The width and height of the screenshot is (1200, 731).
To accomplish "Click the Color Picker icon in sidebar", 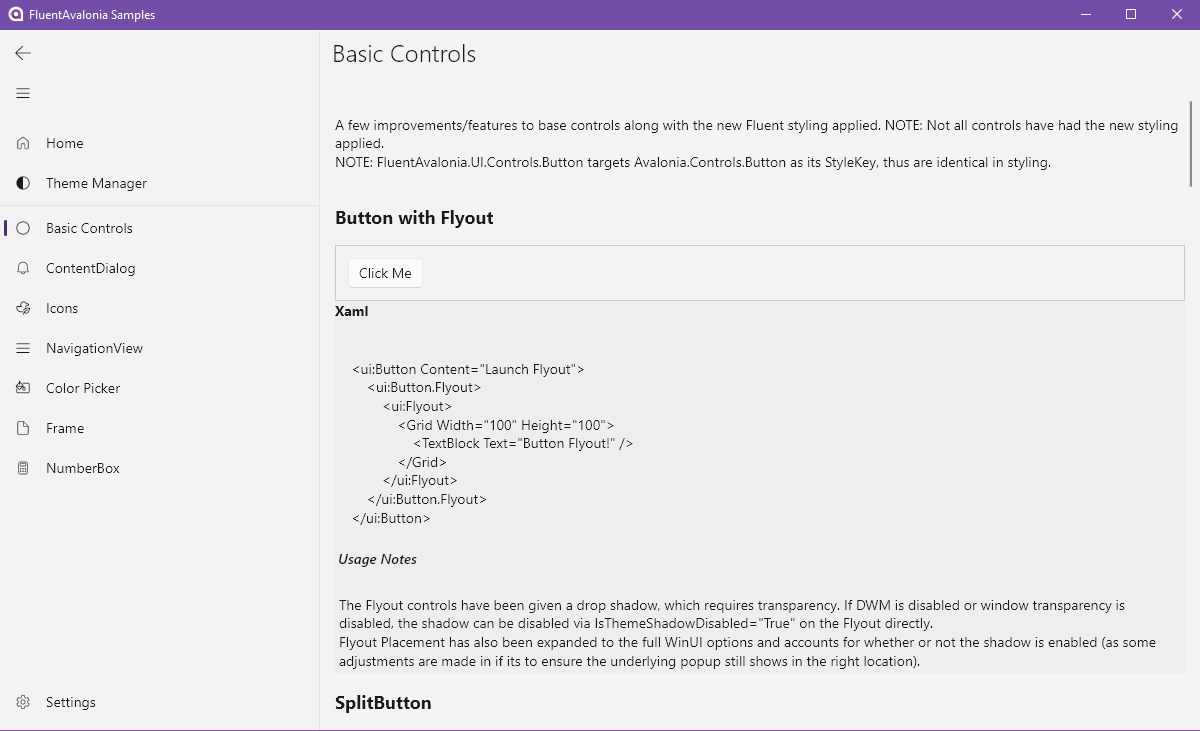I will 23,388.
